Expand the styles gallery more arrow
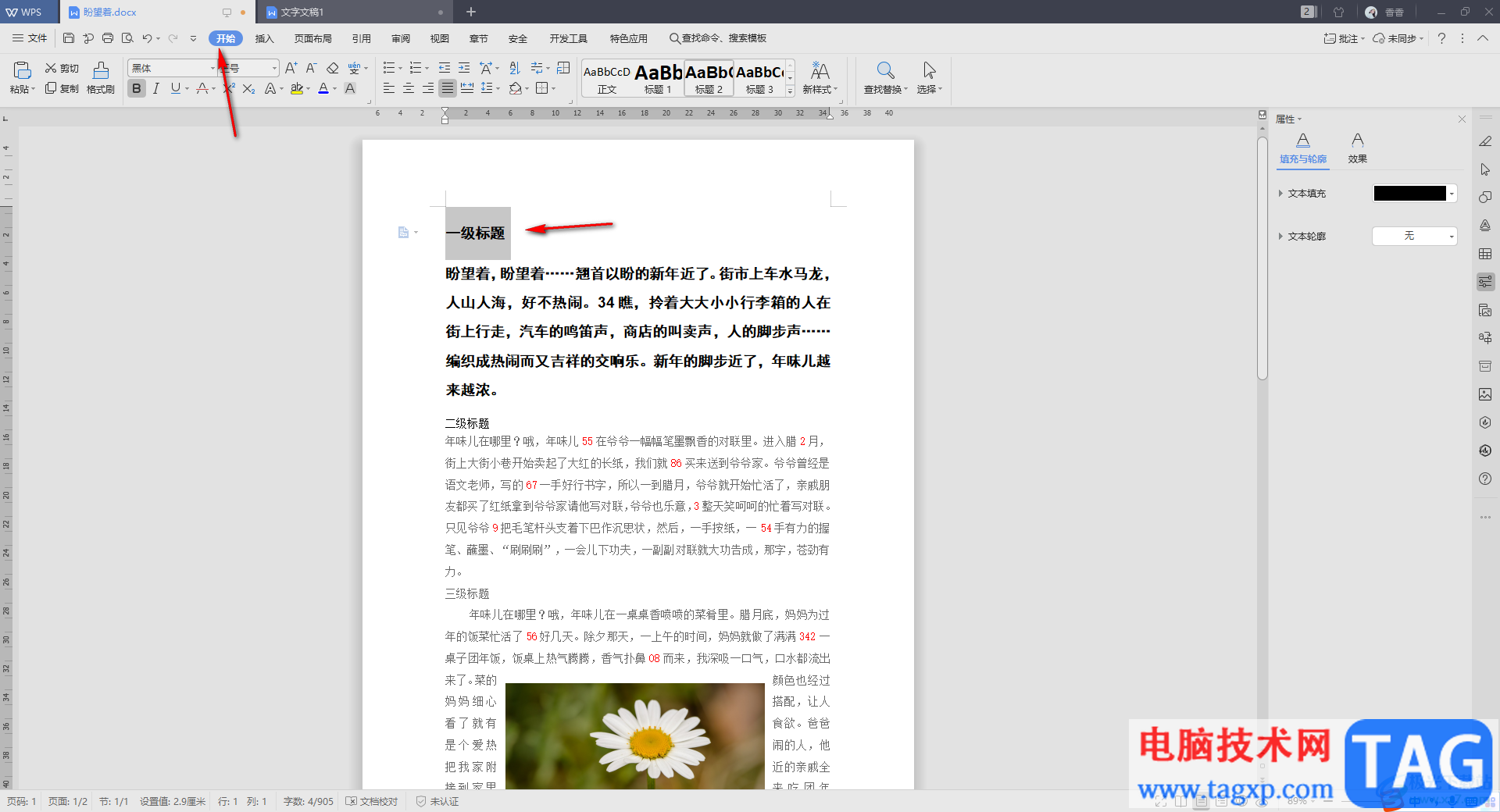Viewport: 1500px width, 812px height. pyautogui.click(x=790, y=91)
